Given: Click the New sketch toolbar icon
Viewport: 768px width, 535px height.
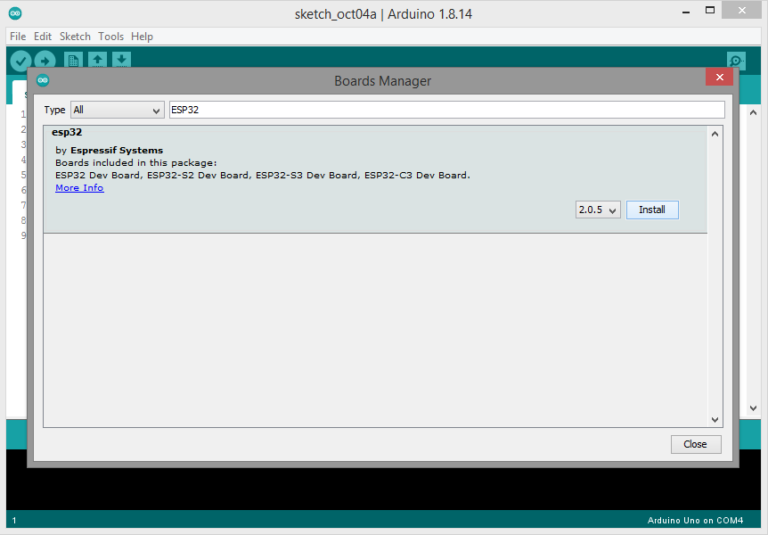Looking at the screenshot, I should pos(73,60).
